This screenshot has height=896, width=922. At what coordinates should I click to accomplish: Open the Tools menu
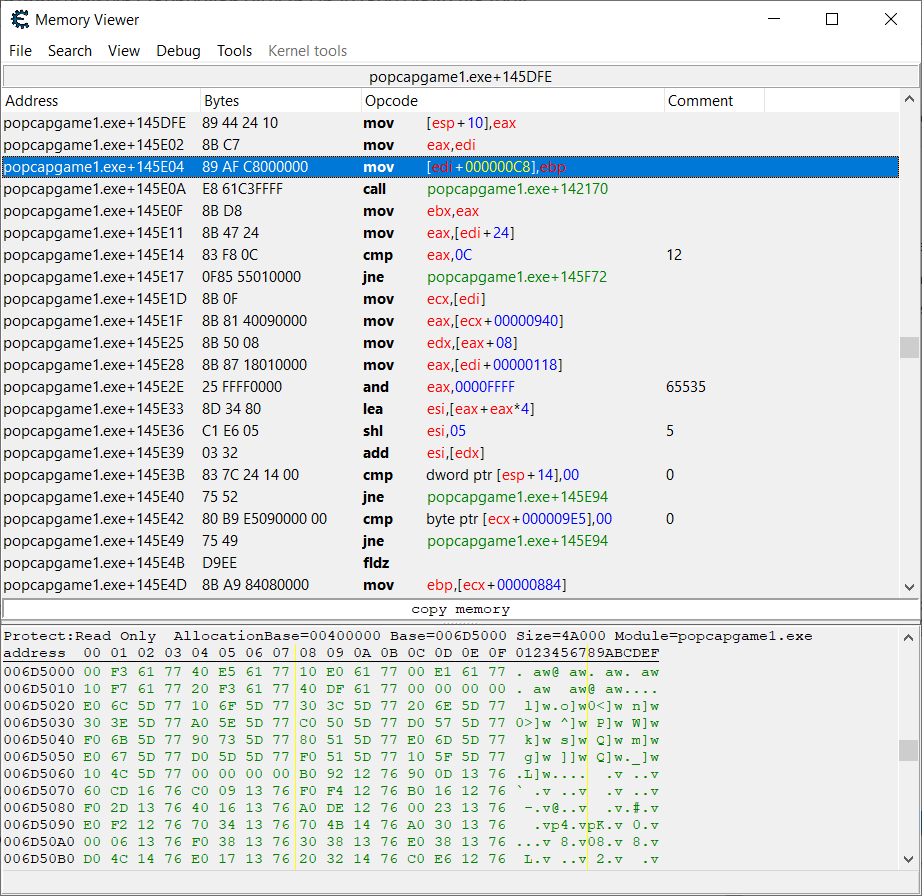[x=234, y=51]
